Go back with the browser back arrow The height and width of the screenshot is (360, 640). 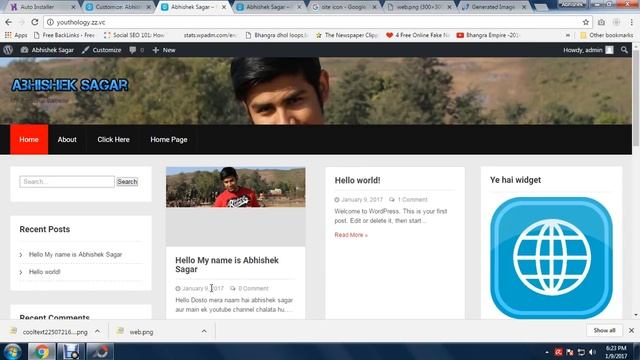click(9, 22)
